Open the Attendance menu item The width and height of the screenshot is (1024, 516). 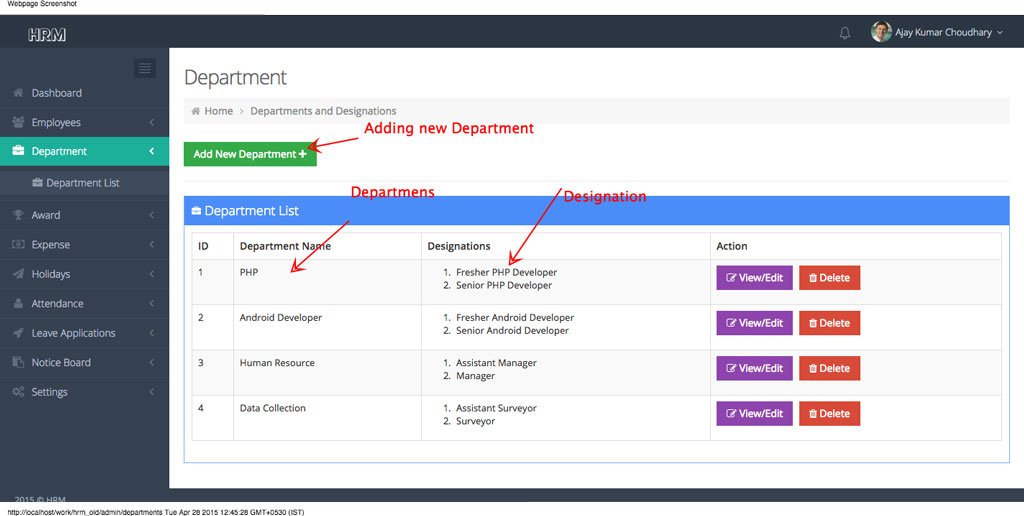click(57, 304)
